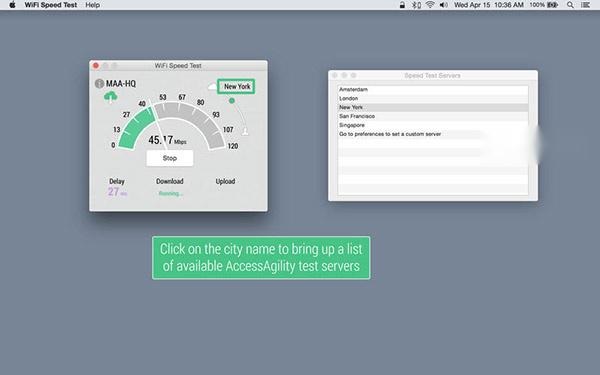
Task: Click the Download label
Action: tap(170, 181)
